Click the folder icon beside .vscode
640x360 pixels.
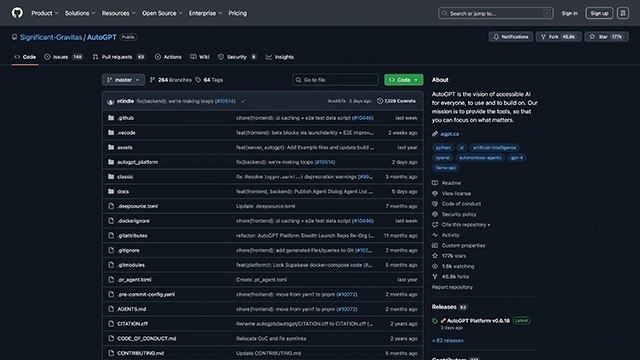tap(111, 133)
